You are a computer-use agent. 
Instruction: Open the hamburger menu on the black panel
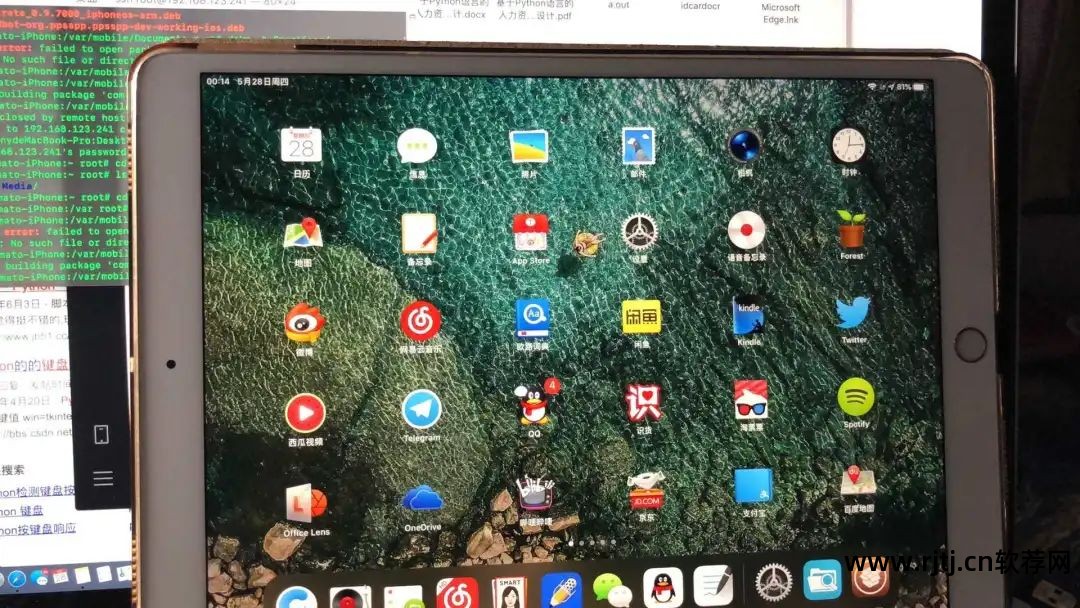point(103,479)
